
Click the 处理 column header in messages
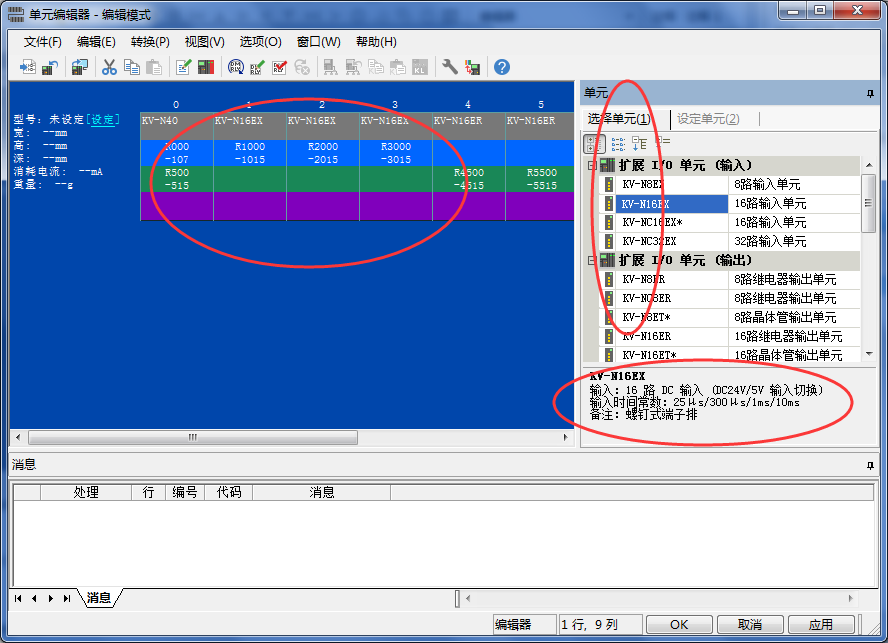coord(86,493)
